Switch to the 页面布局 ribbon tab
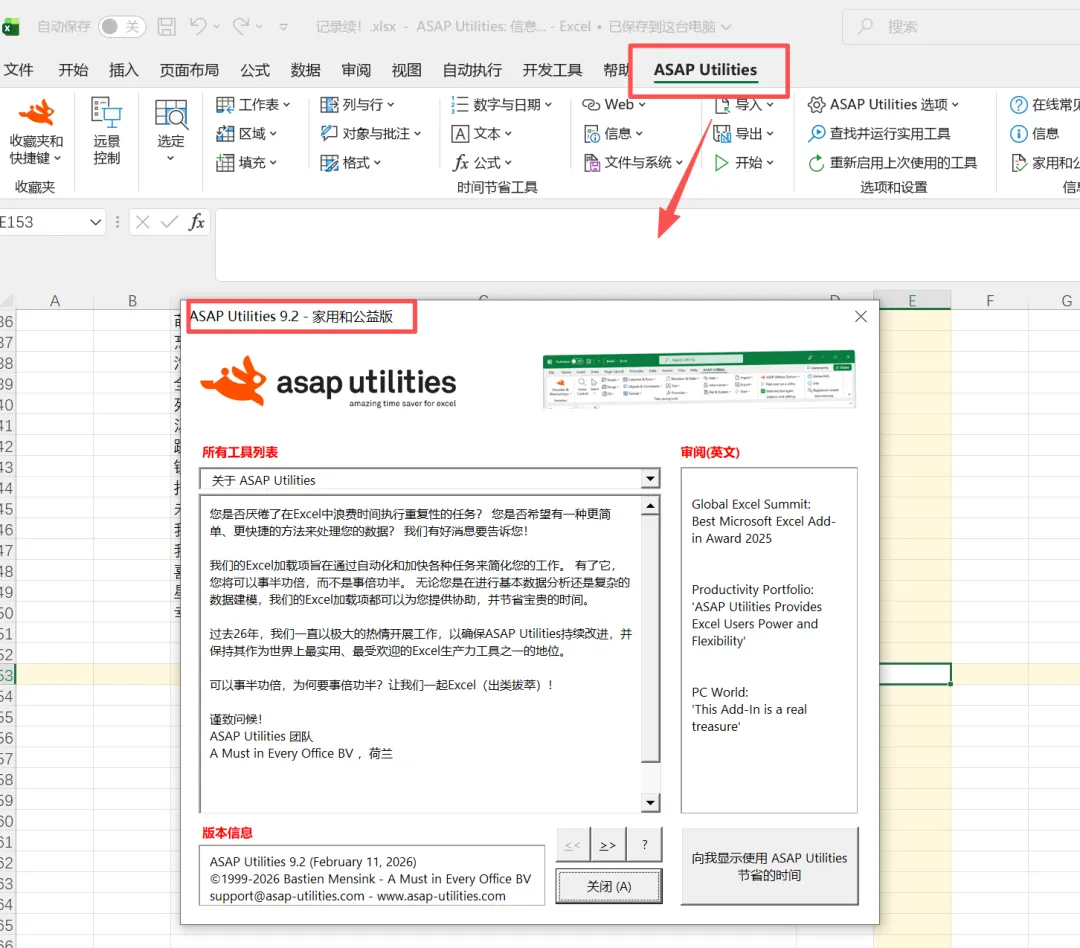 189,70
